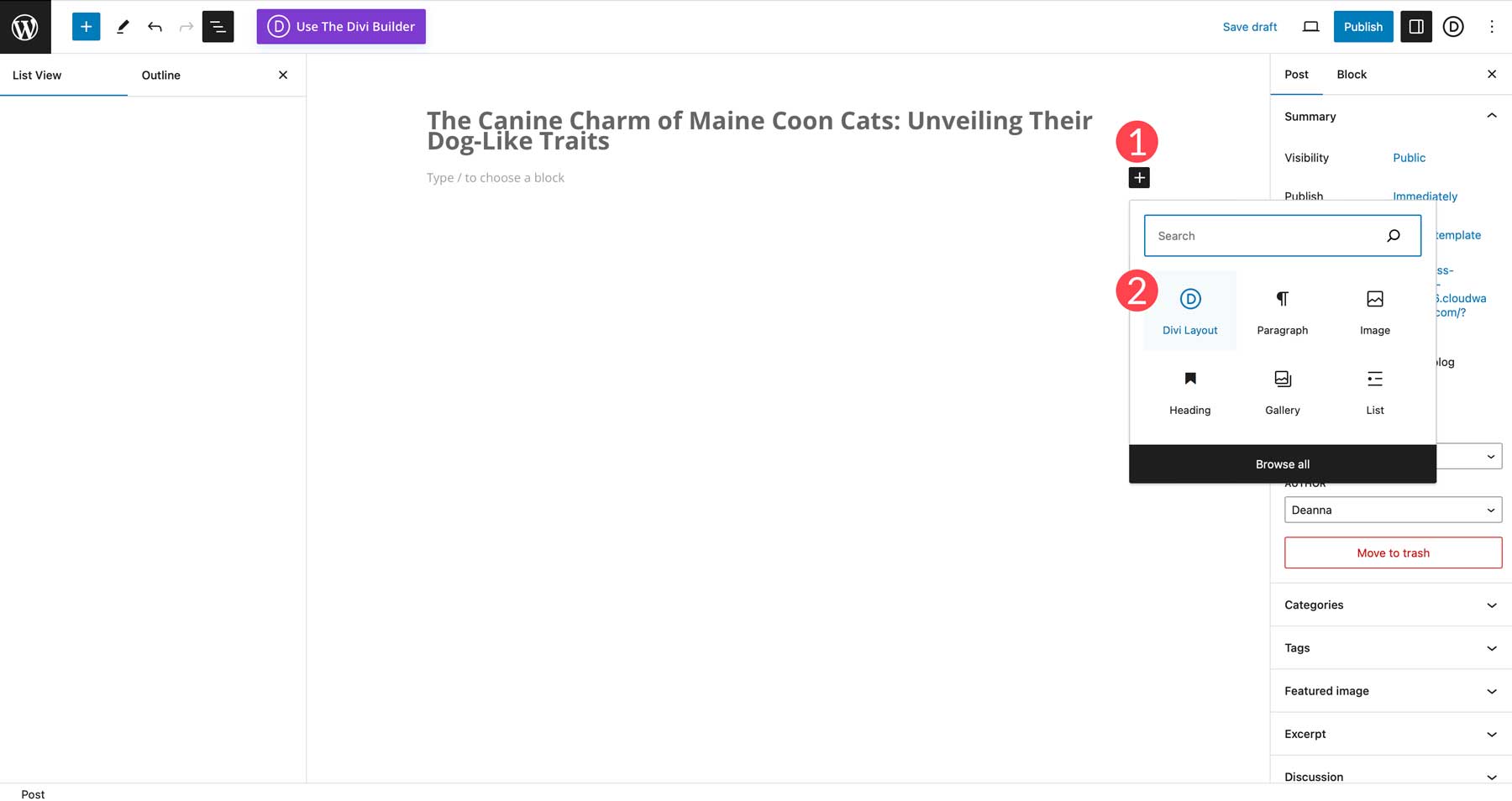Click inside the block search field
1512x801 pixels.
click(x=1260, y=235)
